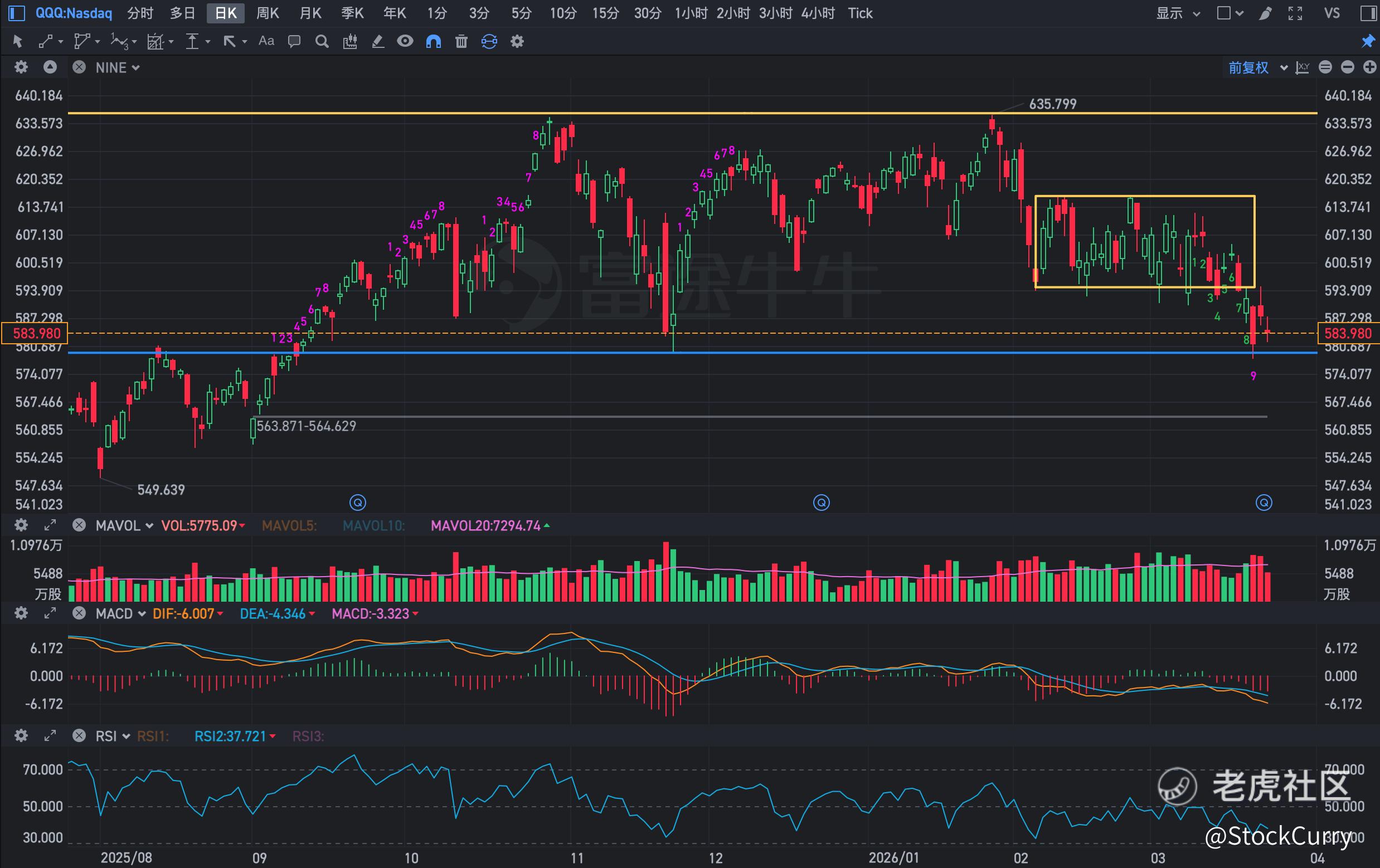Click the VS compare button
This screenshot has width=1380, height=868.
coord(1332,13)
